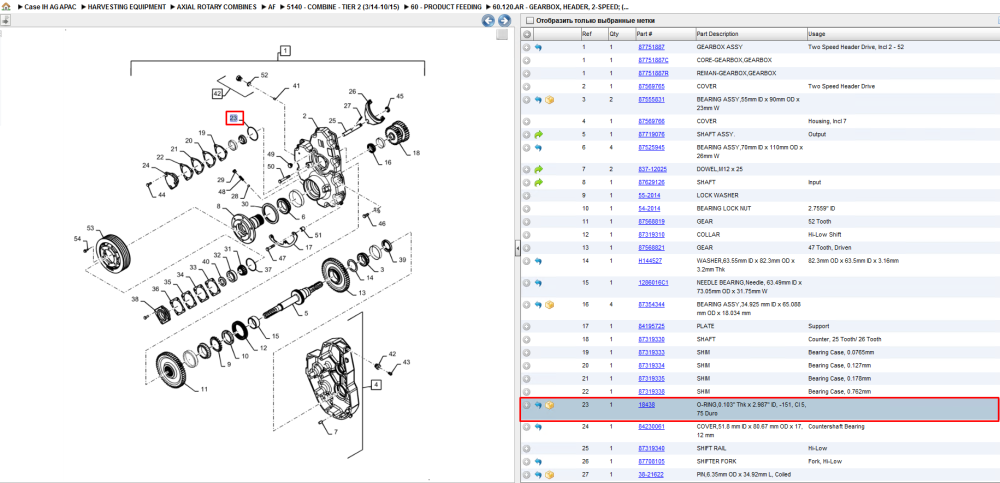Open the 'AF' breadcrumb
The width and height of the screenshot is (1000, 483).
tap(272, 6)
